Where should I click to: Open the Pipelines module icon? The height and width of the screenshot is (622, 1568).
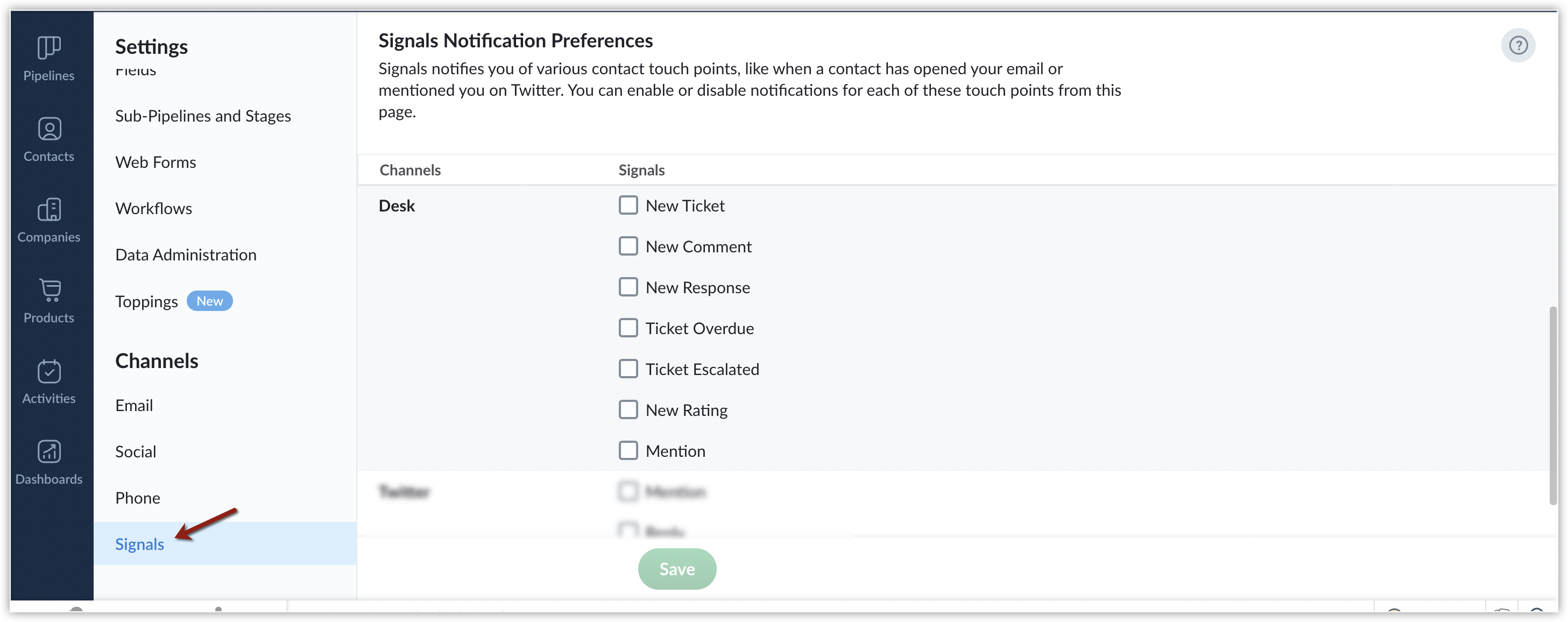[x=48, y=47]
